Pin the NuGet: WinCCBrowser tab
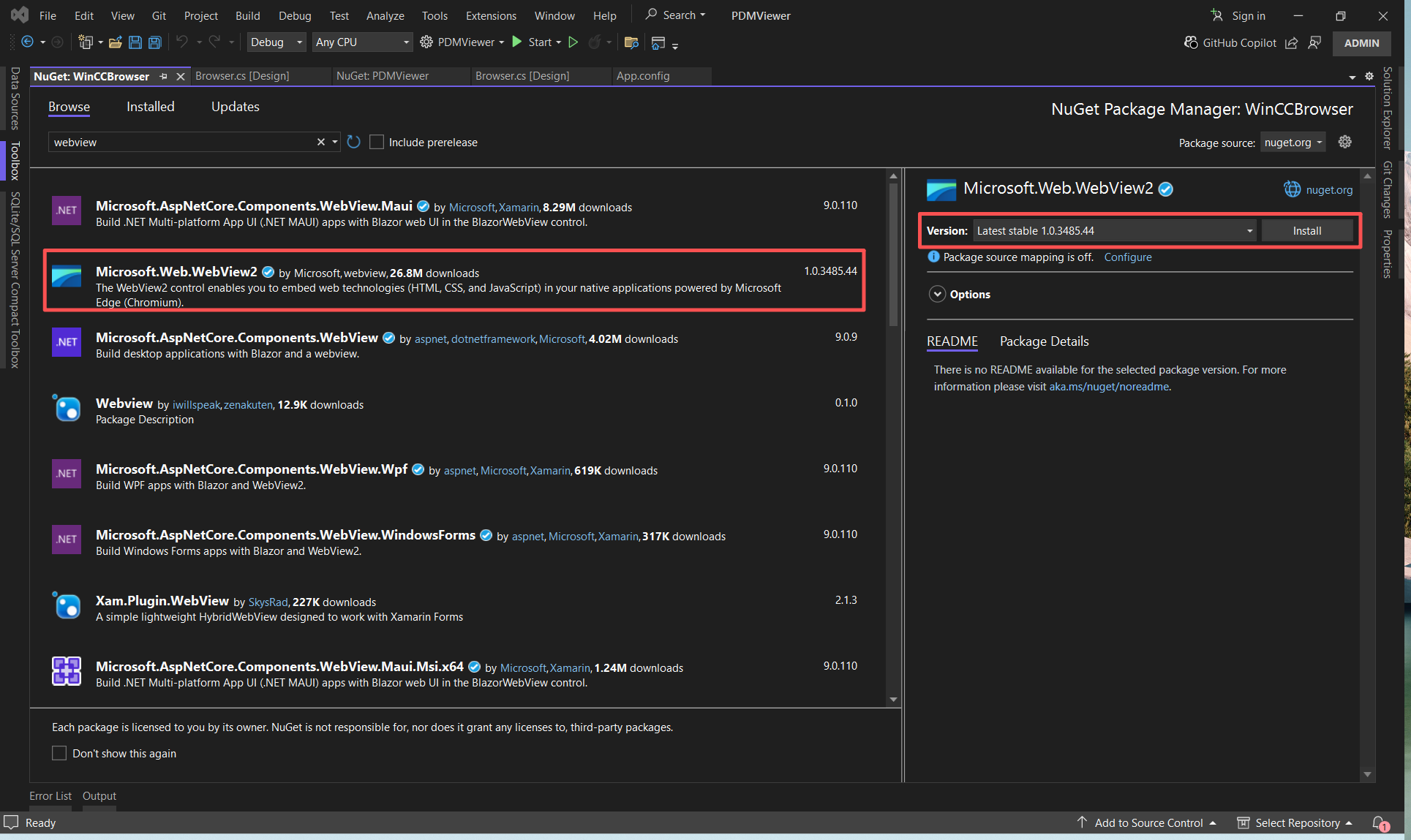This screenshot has width=1411, height=840. 164,76
